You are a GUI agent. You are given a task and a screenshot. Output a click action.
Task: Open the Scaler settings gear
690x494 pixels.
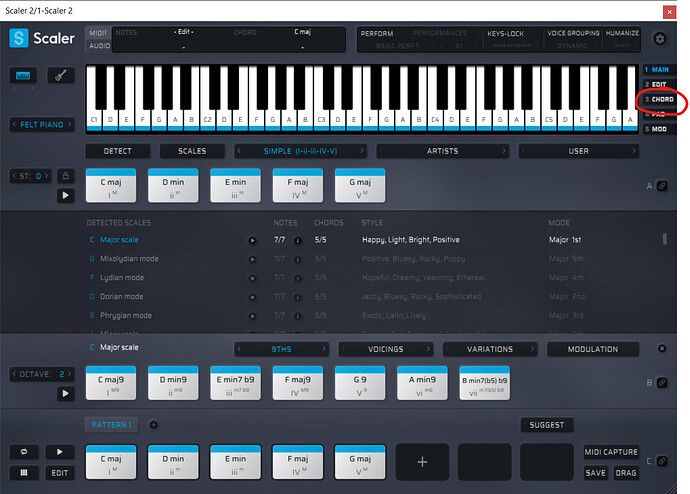tap(660, 39)
